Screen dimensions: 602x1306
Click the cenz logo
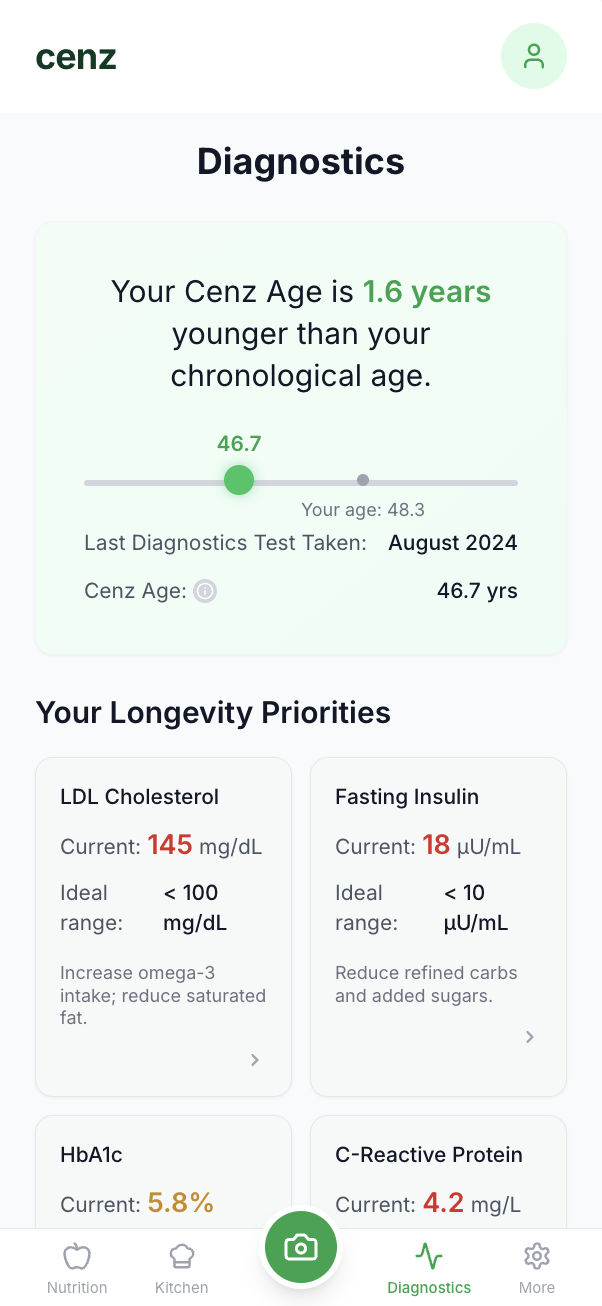(x=75, y=56)
